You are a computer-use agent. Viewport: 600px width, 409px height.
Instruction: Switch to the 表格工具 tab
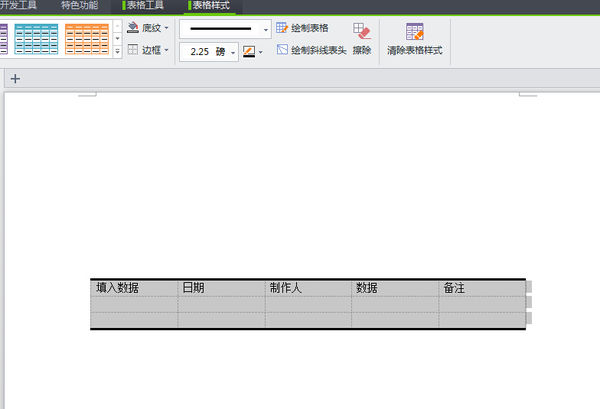click(144, 6)
